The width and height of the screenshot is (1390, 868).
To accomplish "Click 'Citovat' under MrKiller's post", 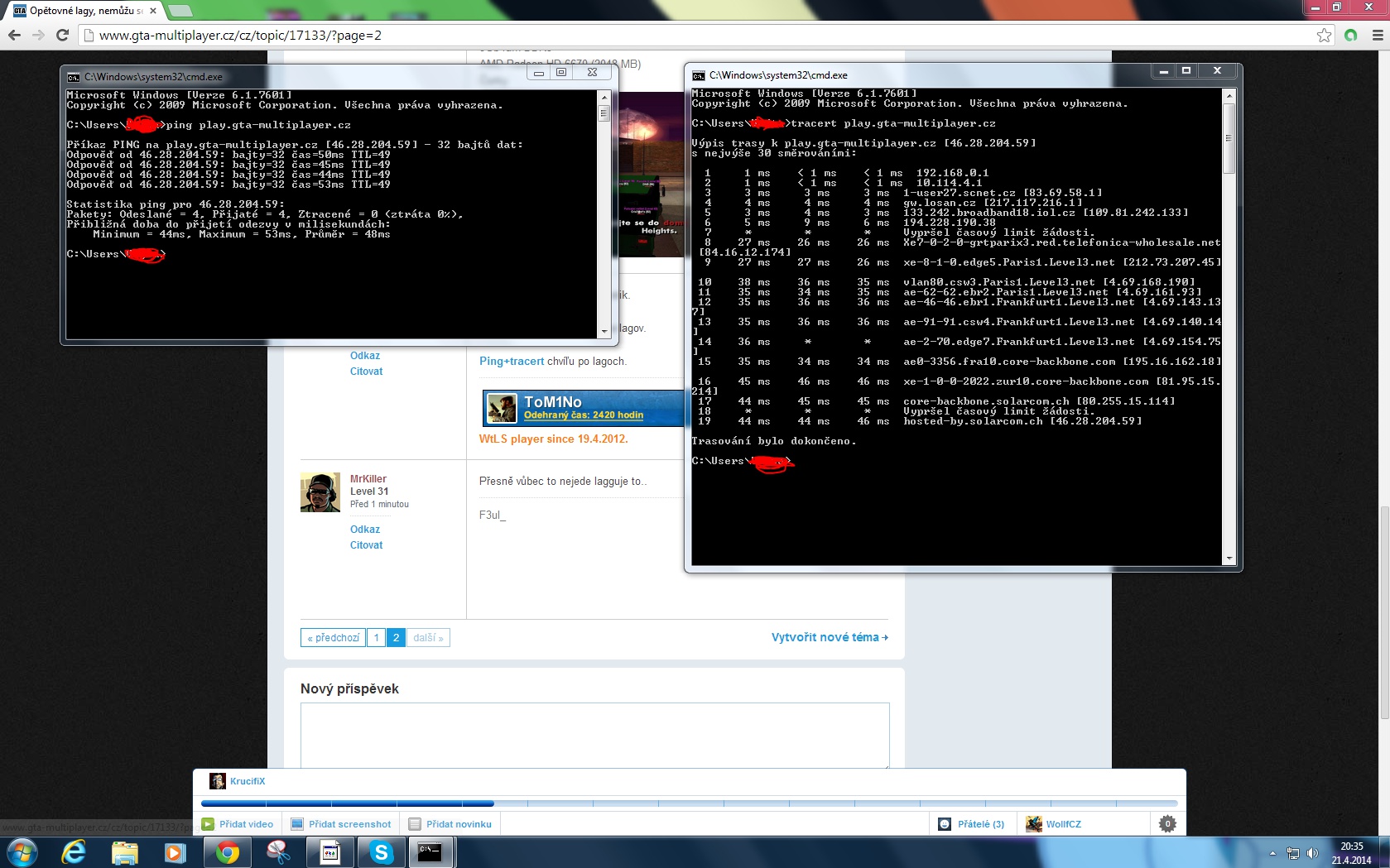I will tap(366, 545).
